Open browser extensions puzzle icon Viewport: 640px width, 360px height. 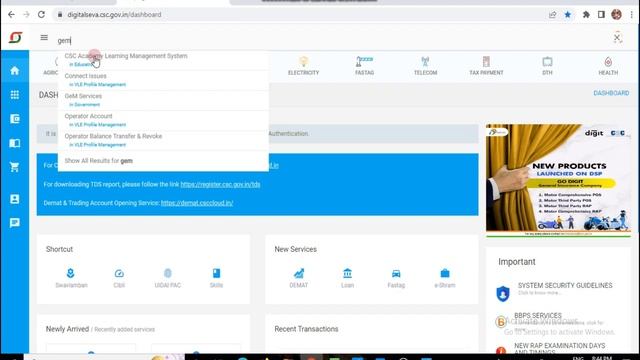click(x=586, y=15)
